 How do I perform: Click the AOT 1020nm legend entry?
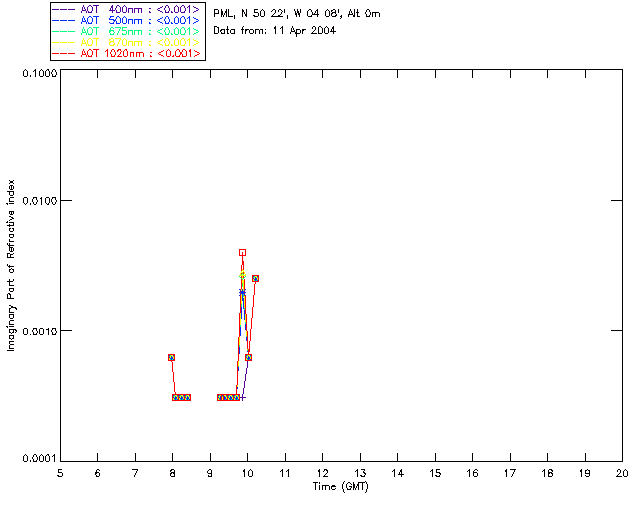click(127, 53)
